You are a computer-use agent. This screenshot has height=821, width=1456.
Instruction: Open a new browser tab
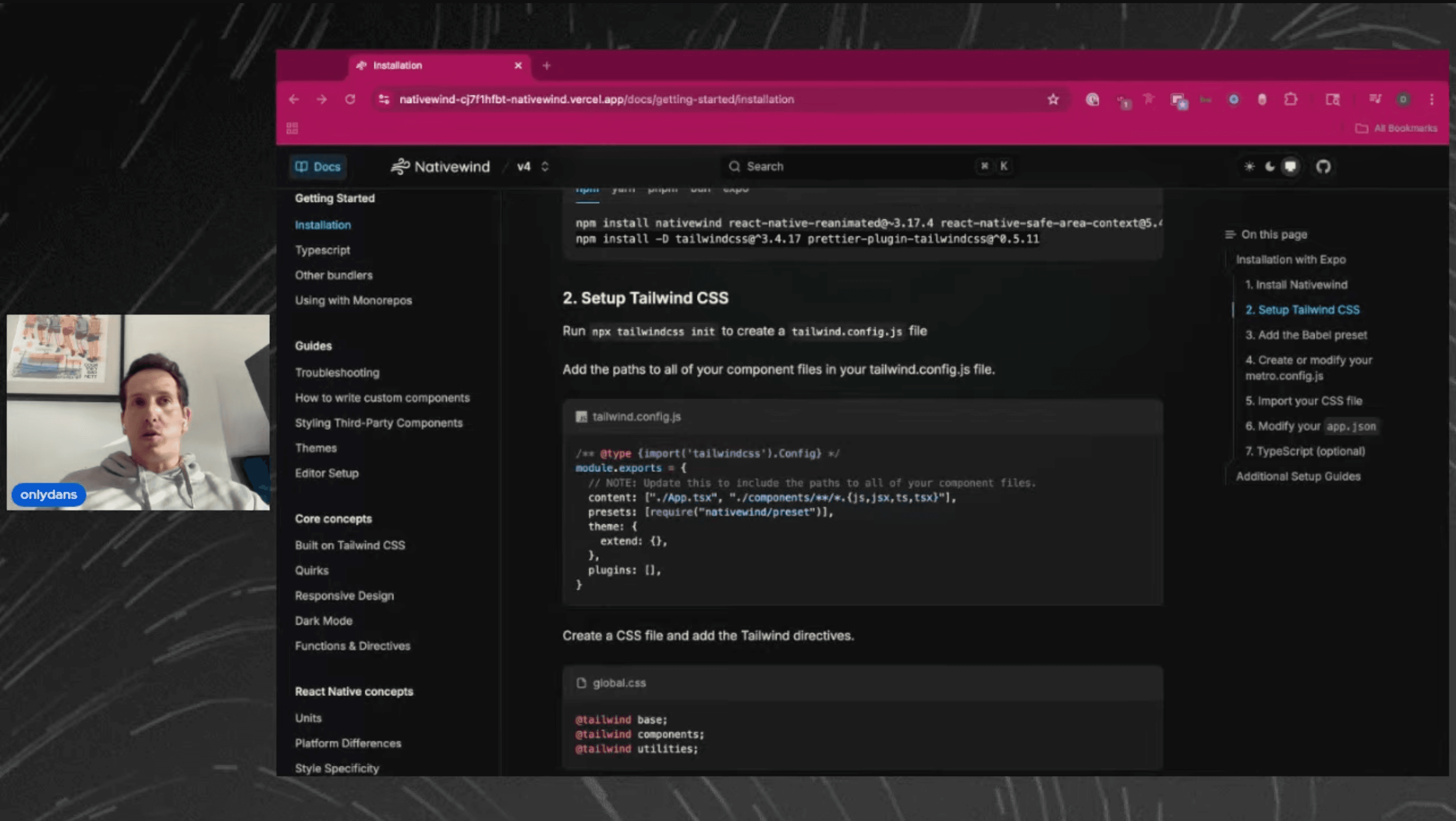click(x=546, y=66)
